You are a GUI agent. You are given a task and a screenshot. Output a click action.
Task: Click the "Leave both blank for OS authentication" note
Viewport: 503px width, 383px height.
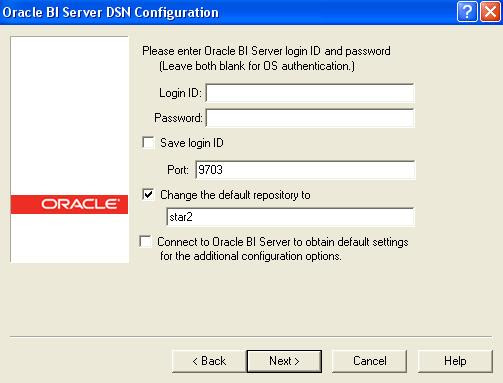point(257,66)
